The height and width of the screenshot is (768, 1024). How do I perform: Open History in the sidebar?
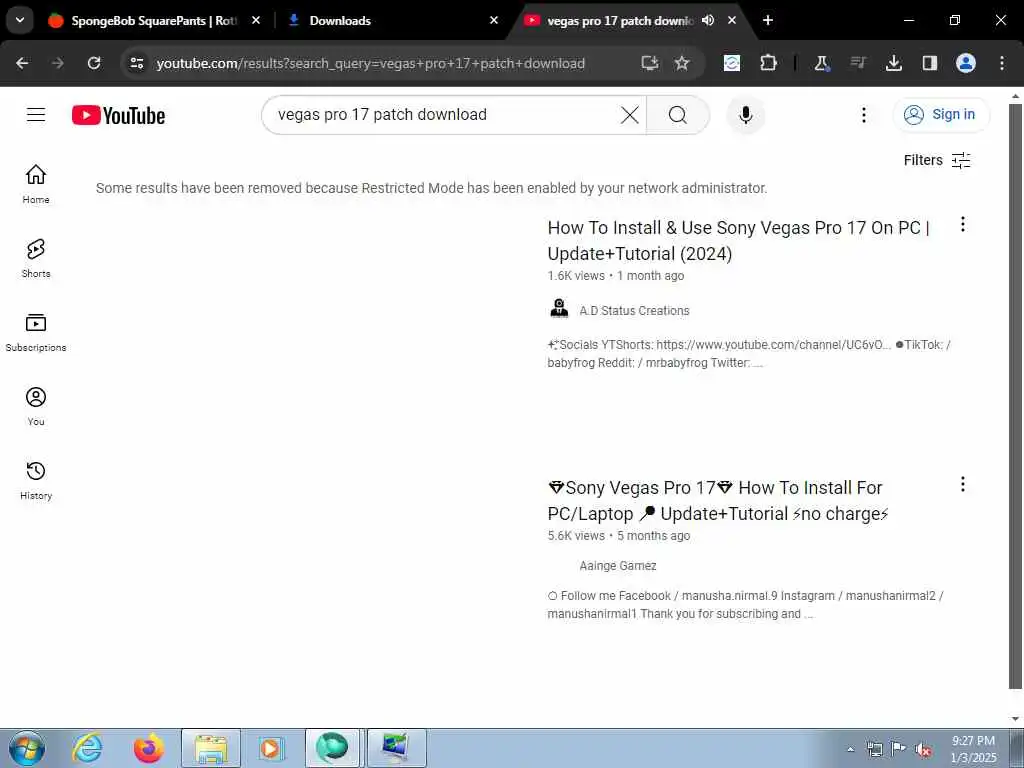pos(36,480)
